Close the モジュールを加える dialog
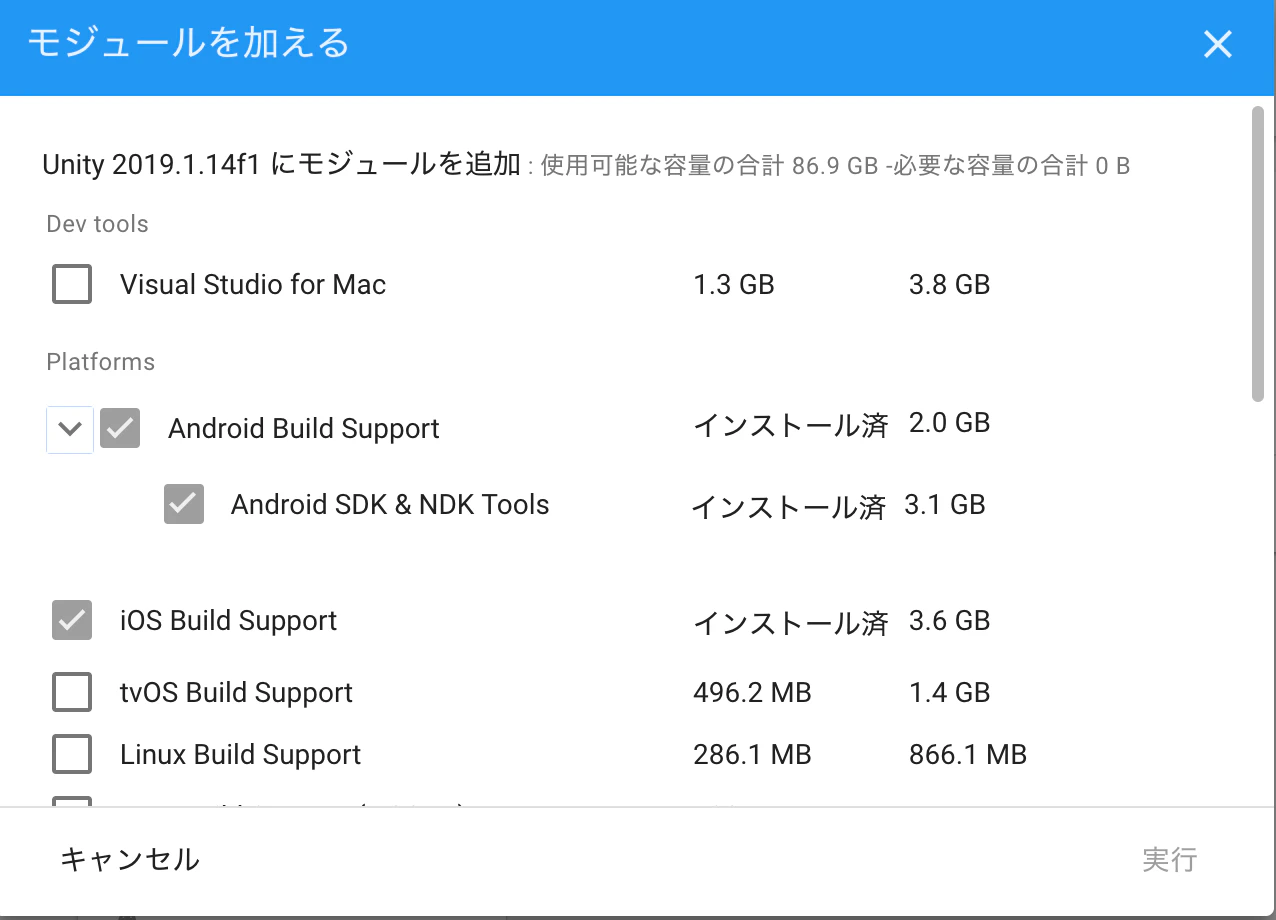This screenshot has height=920, width=1276. pyautogui.click(x=1217, y=44)
